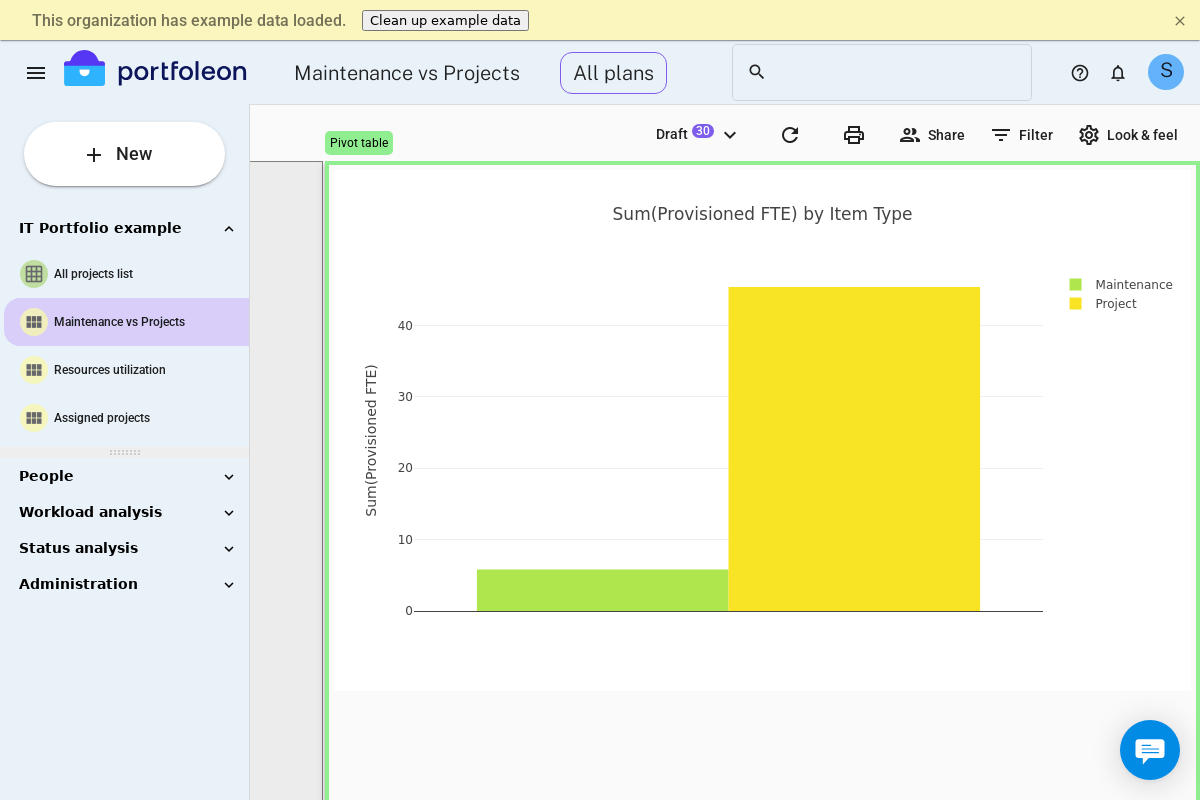The image size is (1200, 800).
Task: Click the Pivot table tag
Action: tap(359, 143)
